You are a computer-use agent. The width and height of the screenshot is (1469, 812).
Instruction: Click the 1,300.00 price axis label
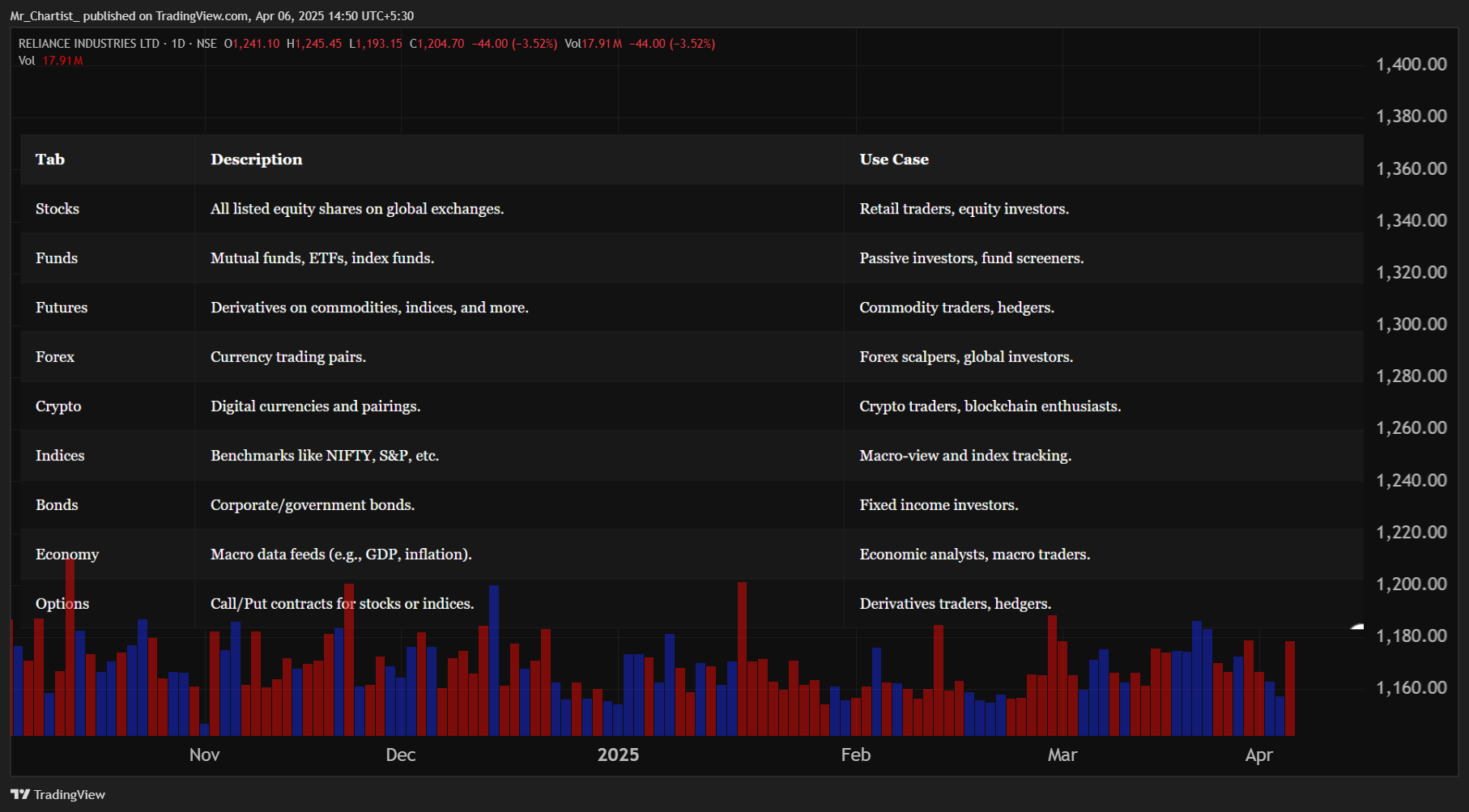pos(1412,325)
